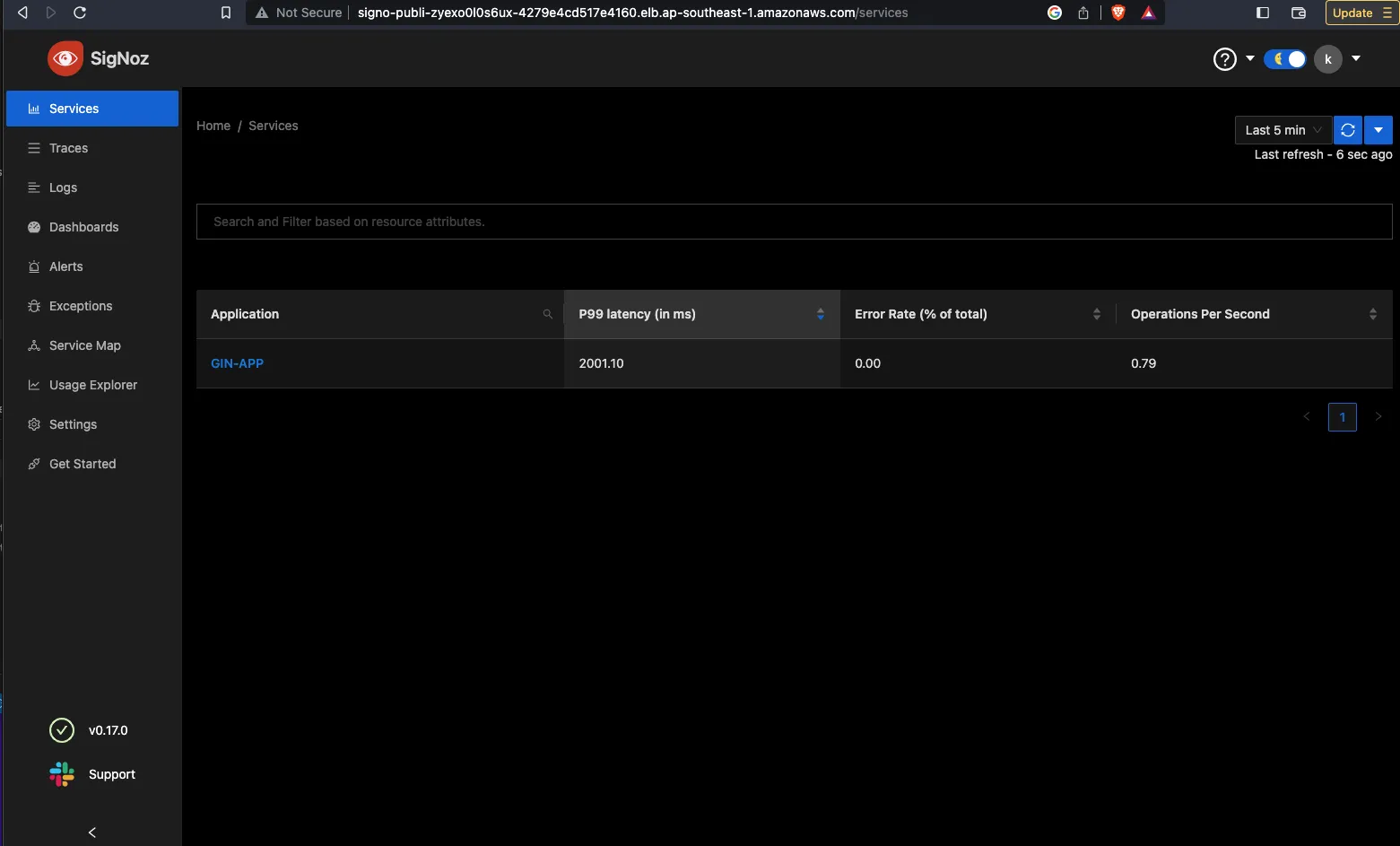1400x846 pixels.
Task: Open the Support link
Action: click(112, 774)
